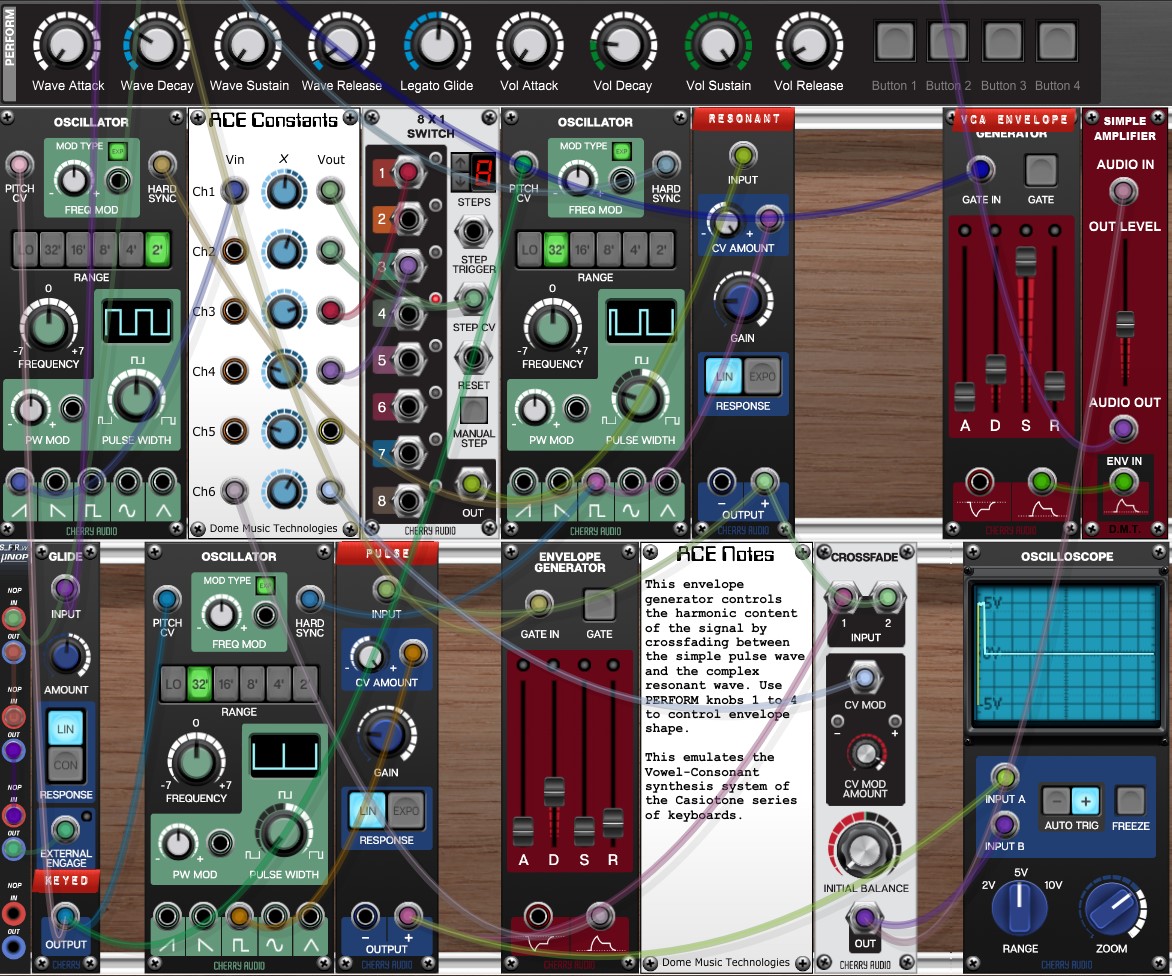Click the External Engage jack on Glide

coord(65,830)
